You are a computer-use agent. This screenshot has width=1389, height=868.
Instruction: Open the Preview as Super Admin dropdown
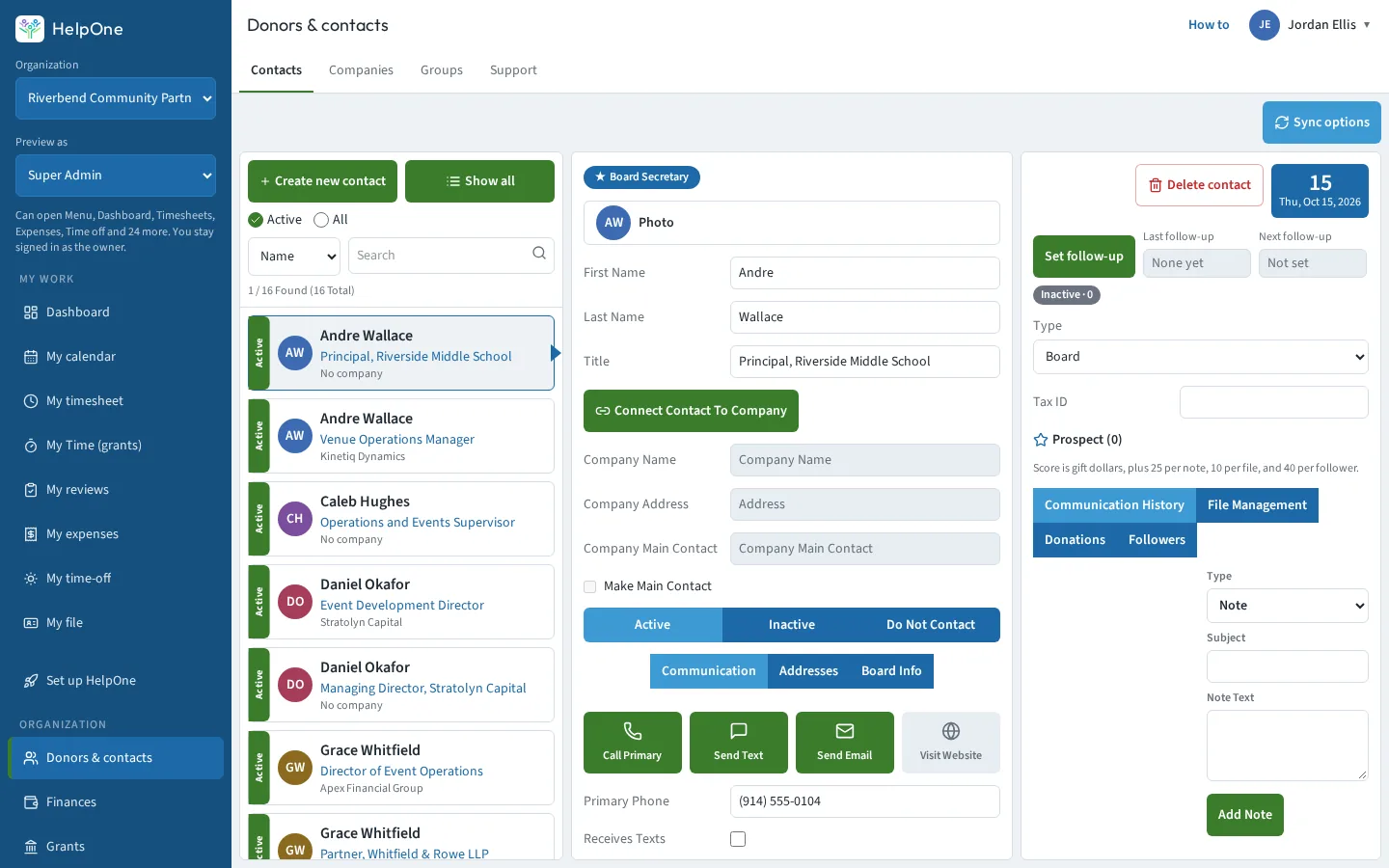coord(116,176)
